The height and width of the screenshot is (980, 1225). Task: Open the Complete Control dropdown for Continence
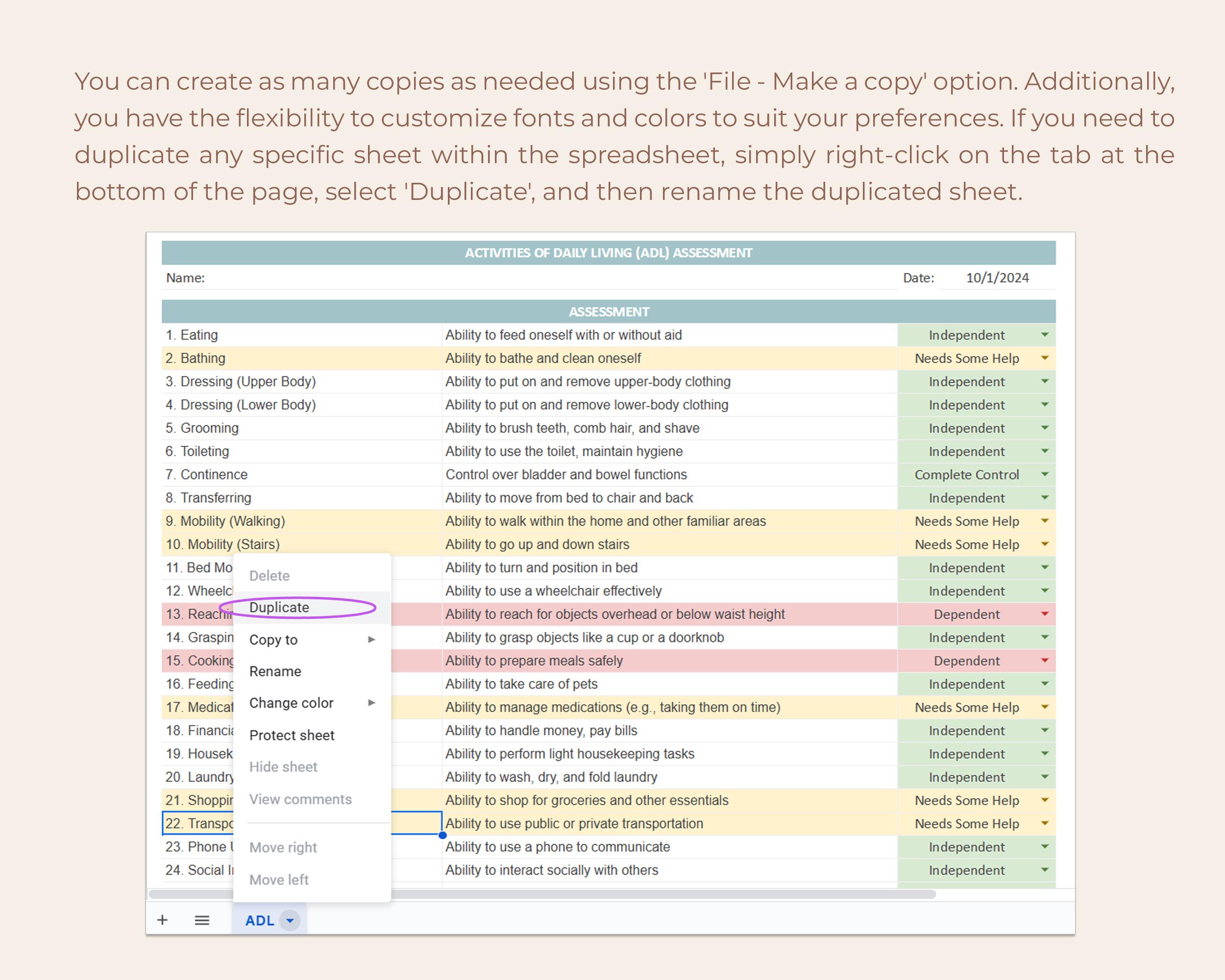(1045, 474)
